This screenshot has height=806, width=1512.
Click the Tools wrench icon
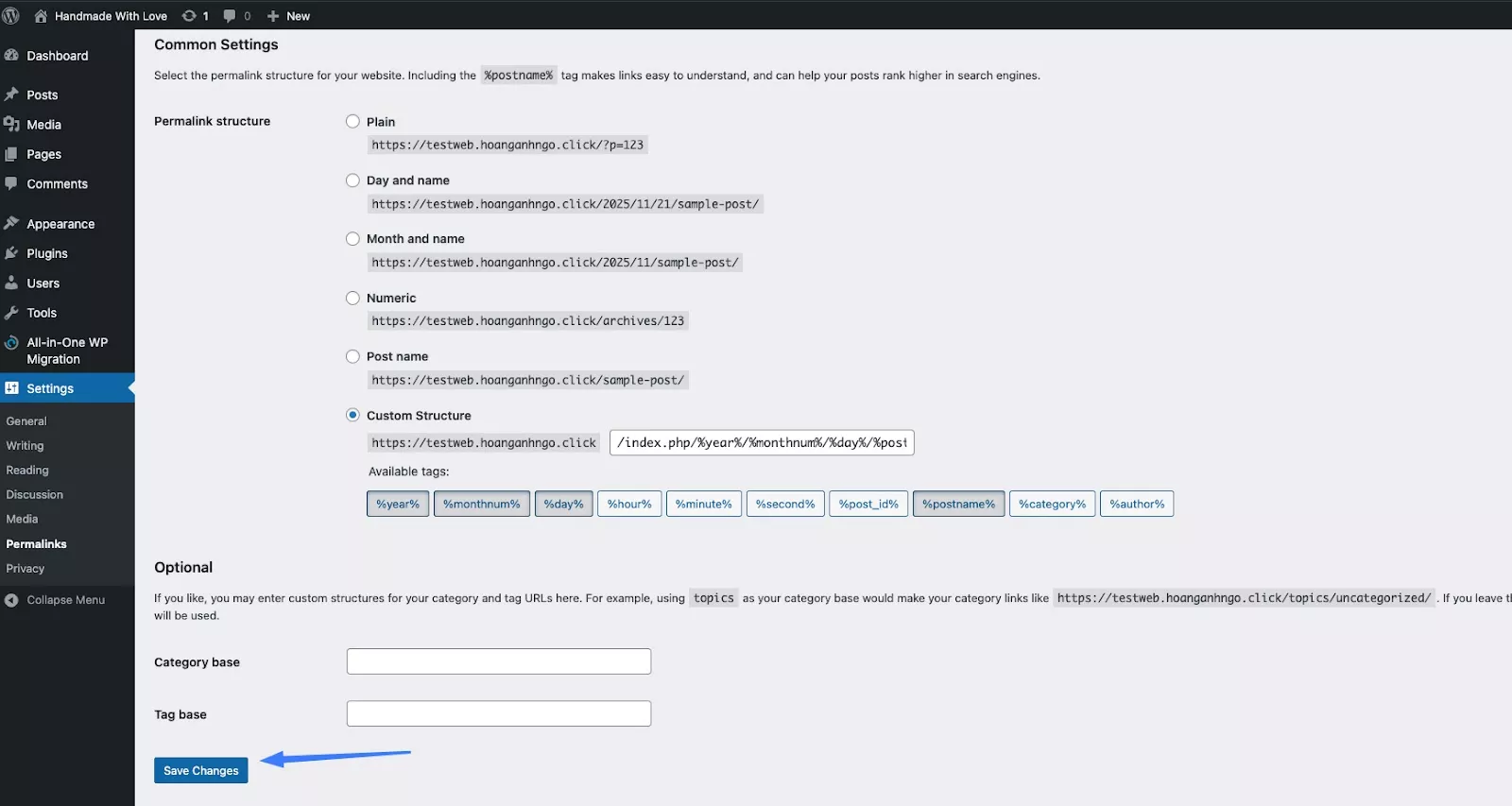(x=11, y=313)
